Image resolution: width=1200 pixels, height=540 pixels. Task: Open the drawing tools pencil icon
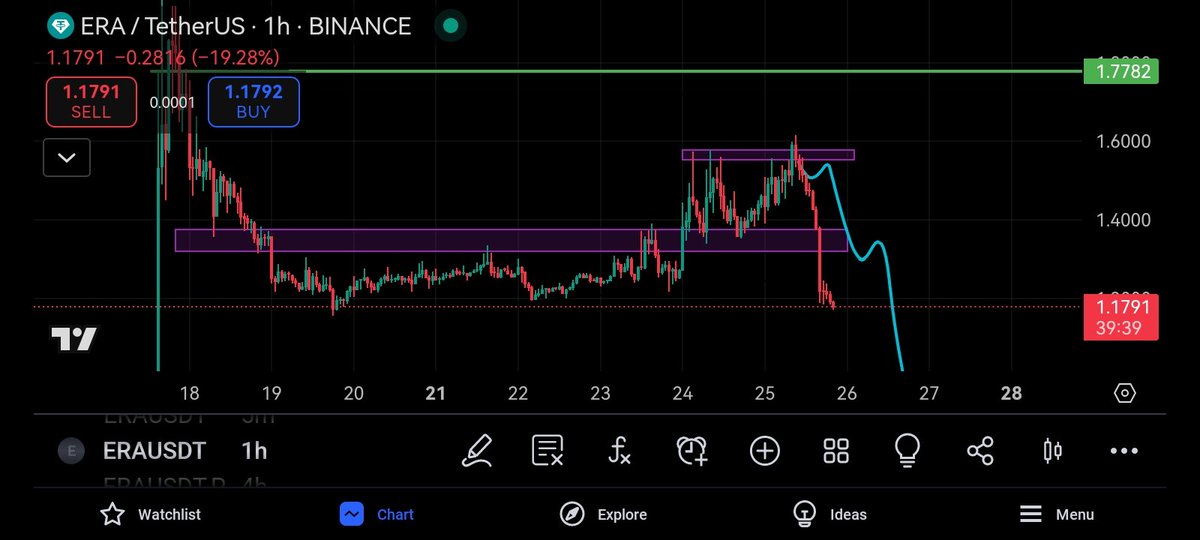pos(477,451)
